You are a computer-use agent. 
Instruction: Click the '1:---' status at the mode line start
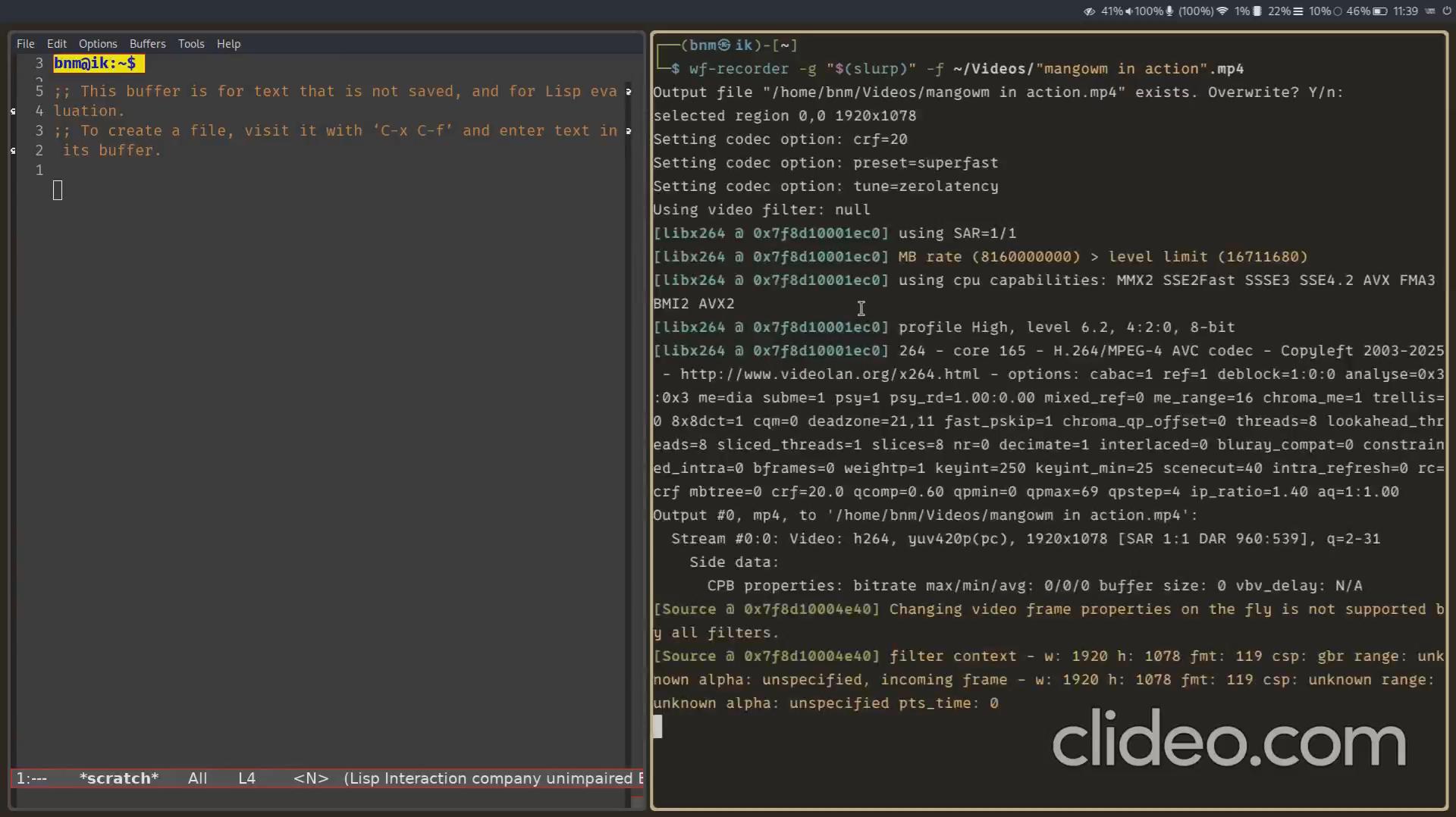click(x=32, y=778)
